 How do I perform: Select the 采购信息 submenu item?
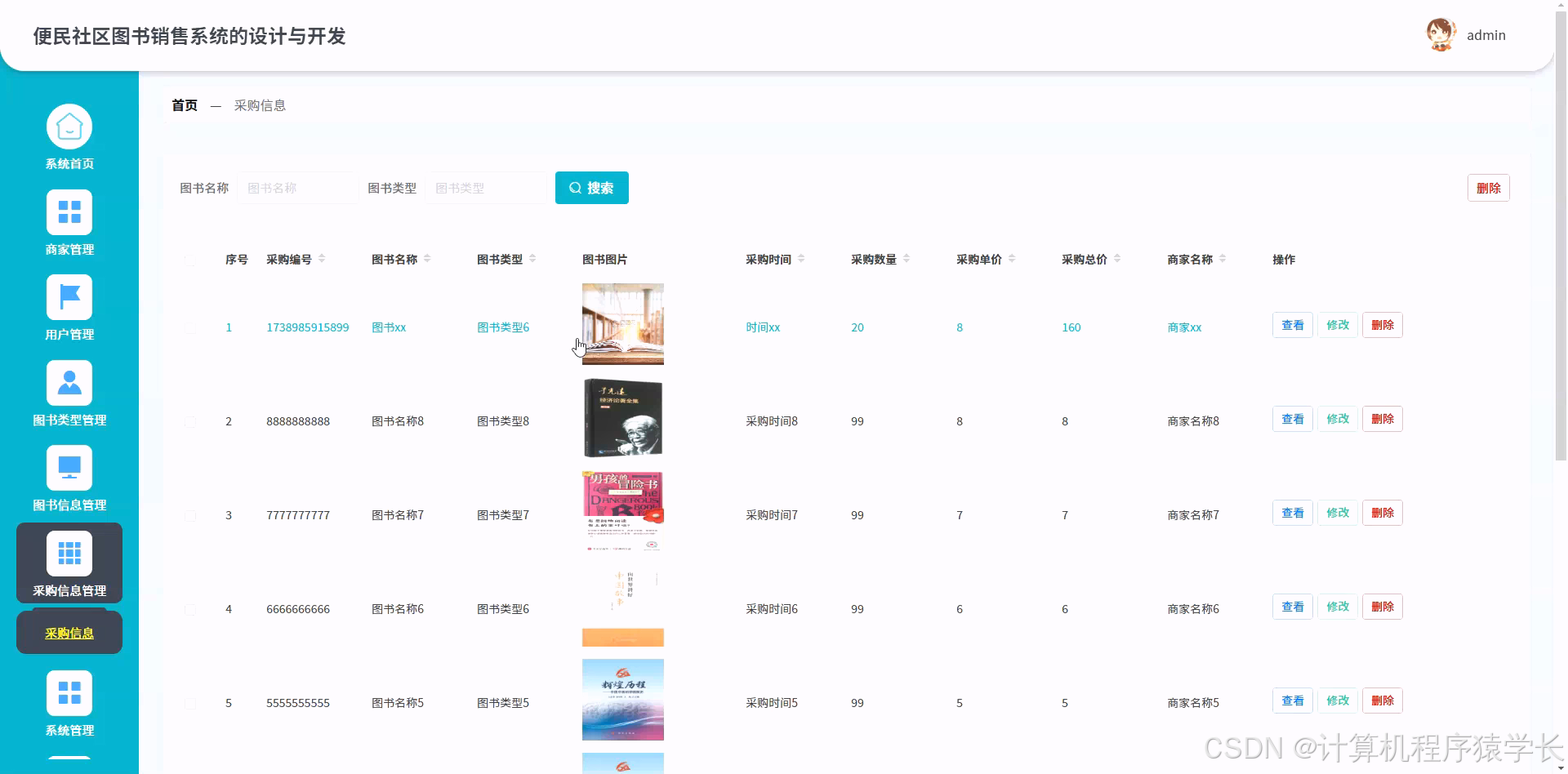69,633
